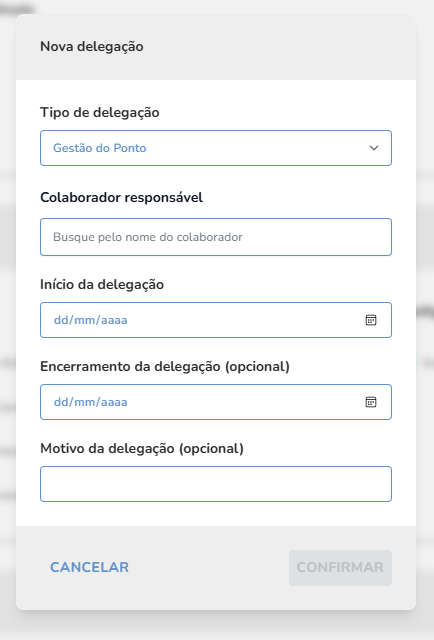
Task: Select the aaaa segment in Início date
Action: (114, 320)
